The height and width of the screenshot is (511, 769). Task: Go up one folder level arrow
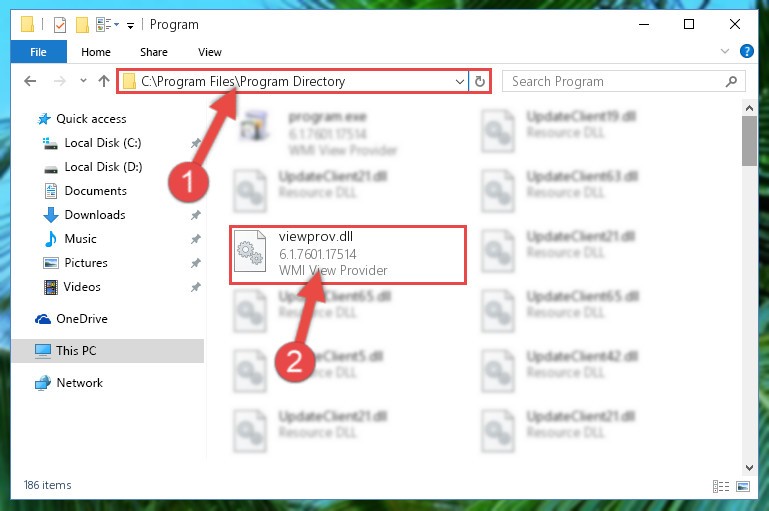pyautogui.click(x=103, y=81)
